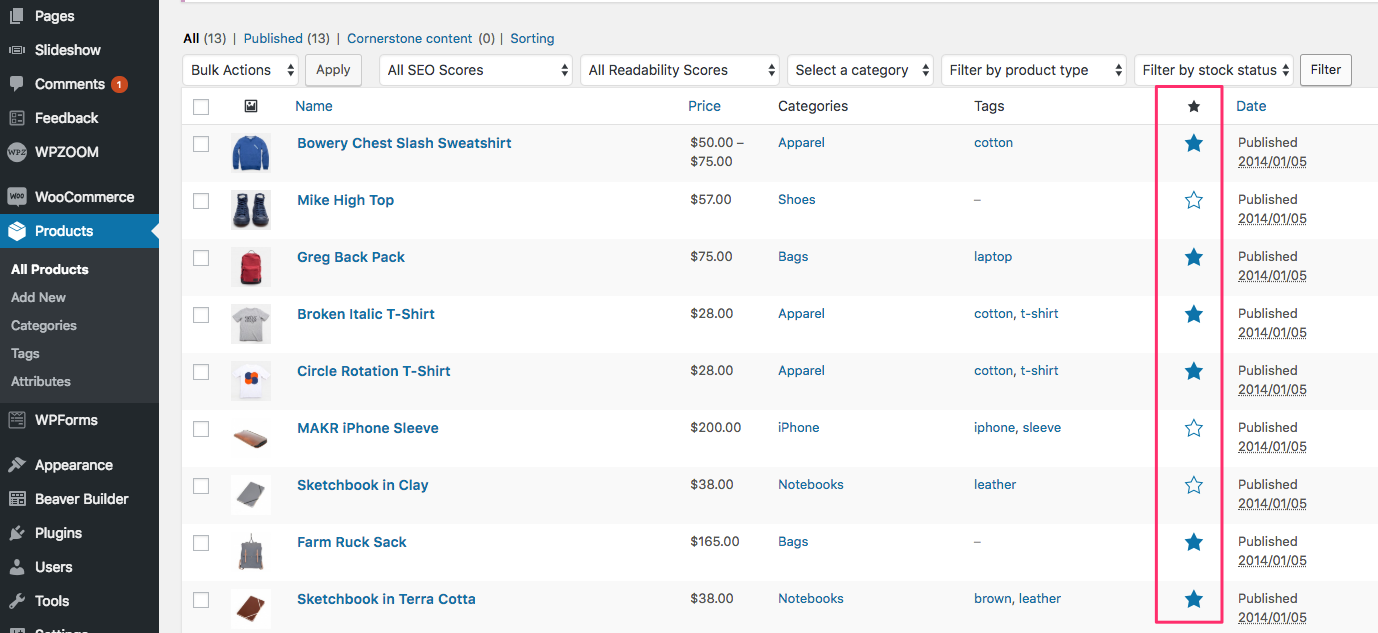This screenshot has height=633, width=1378.
Task: Check the select-all products checkbox
Action: (x=201, y=106)
